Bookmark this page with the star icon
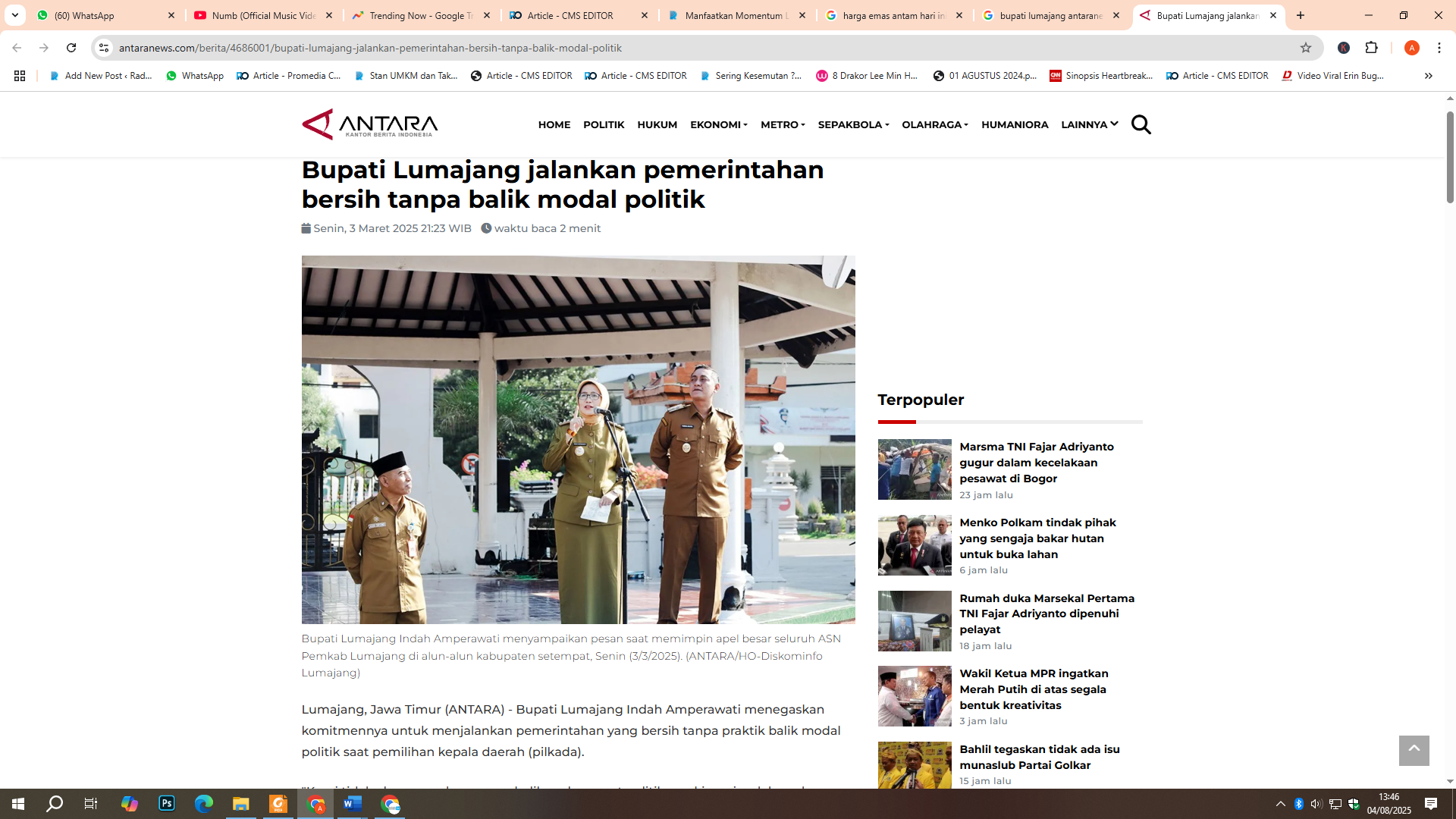Screen dimensions: 1456x819 1306,48
